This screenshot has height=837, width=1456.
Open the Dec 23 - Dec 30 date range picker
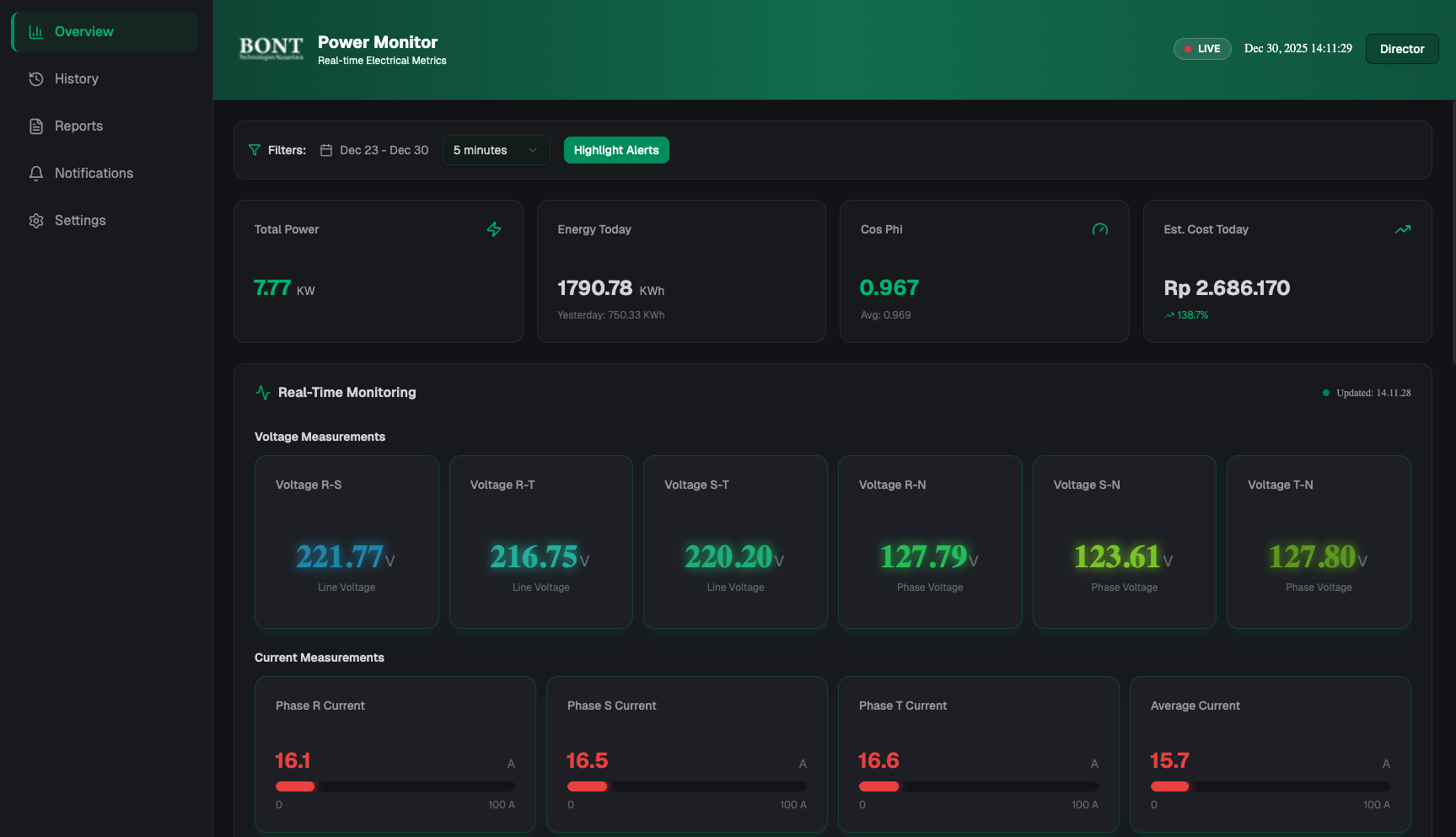375,150
